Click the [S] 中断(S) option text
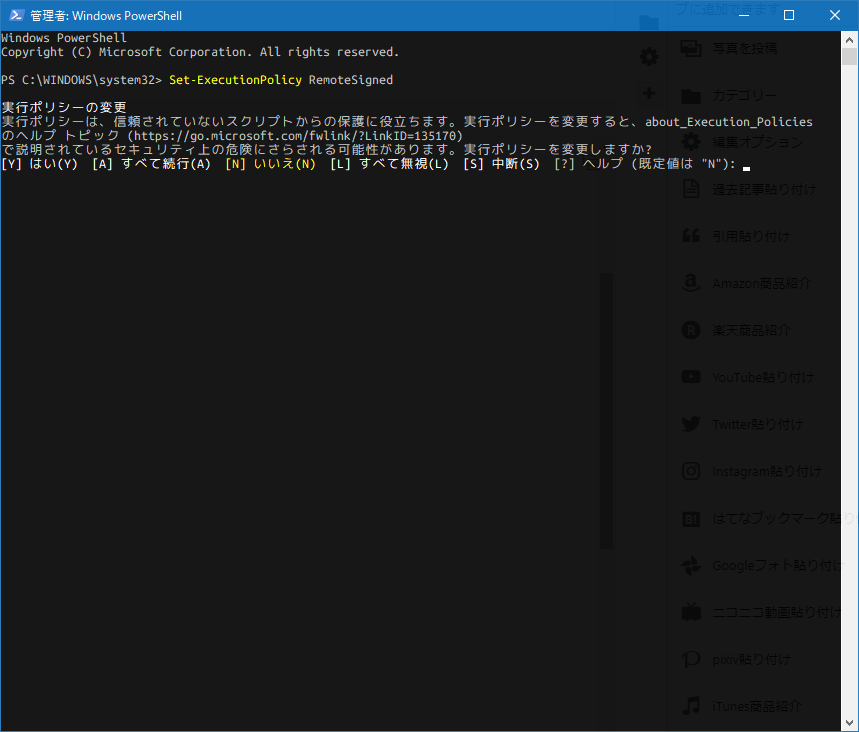Screen dimensions: 859x732 coord(501,164)
